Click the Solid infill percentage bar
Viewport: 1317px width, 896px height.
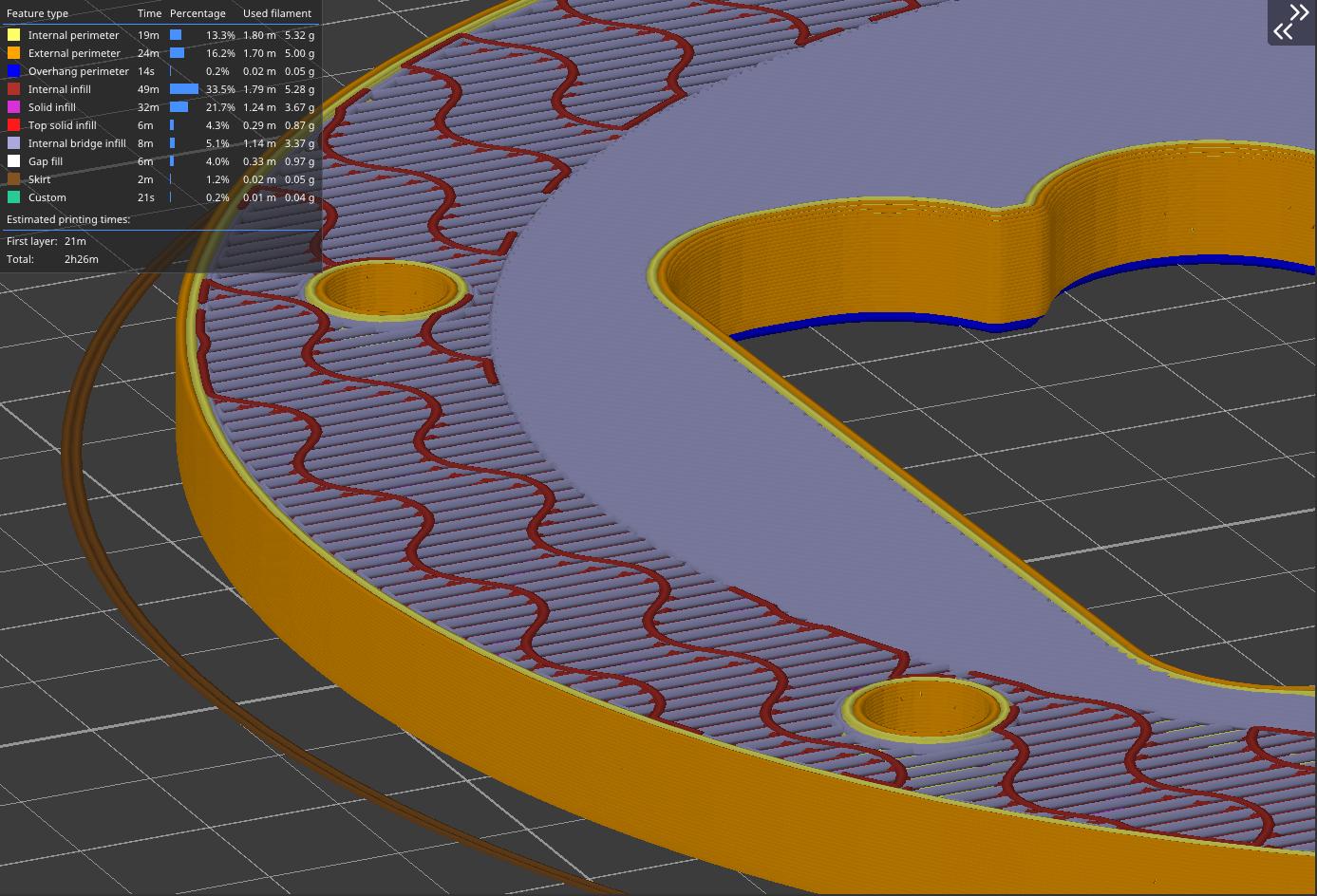pyautogui.click(x=179, y=107)
